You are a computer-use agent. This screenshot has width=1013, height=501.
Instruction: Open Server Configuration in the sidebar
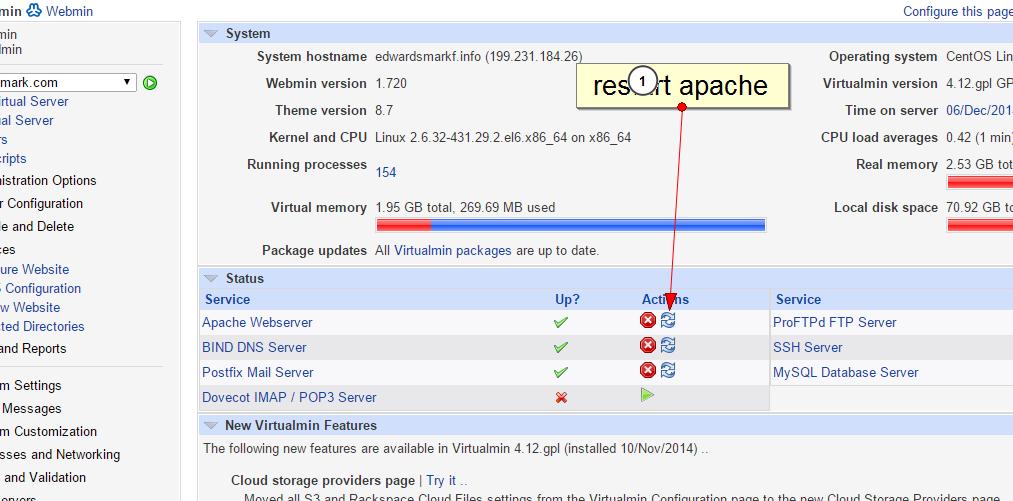point(41,203)
